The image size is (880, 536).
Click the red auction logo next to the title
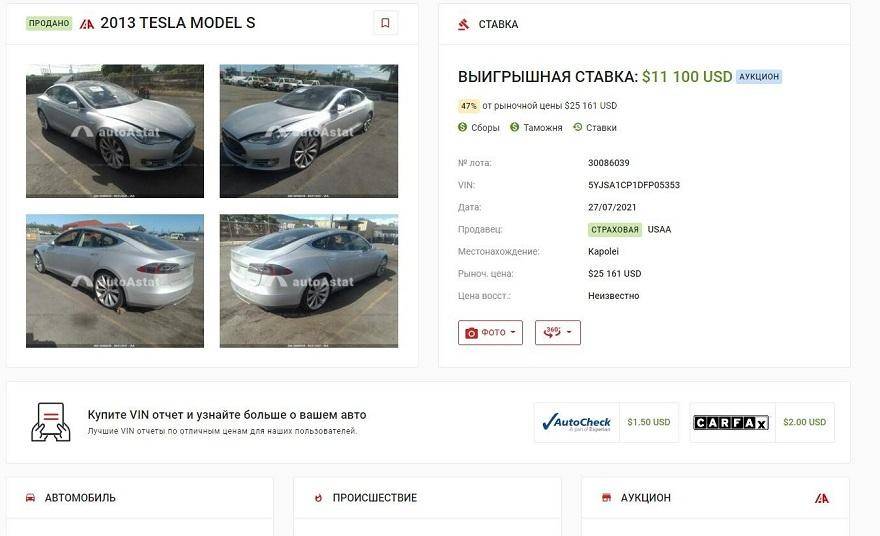point(87,23)
